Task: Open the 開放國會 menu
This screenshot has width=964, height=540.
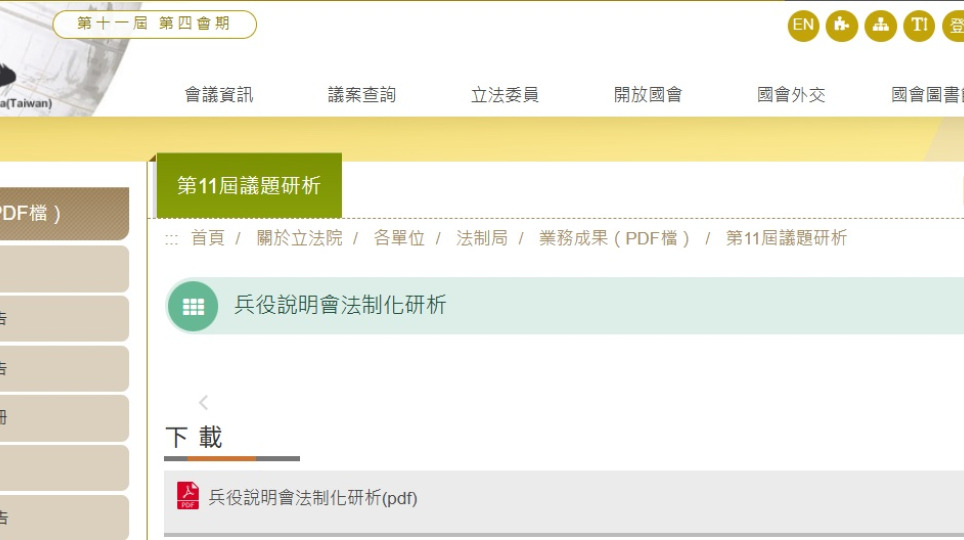Action: (648, 95)
